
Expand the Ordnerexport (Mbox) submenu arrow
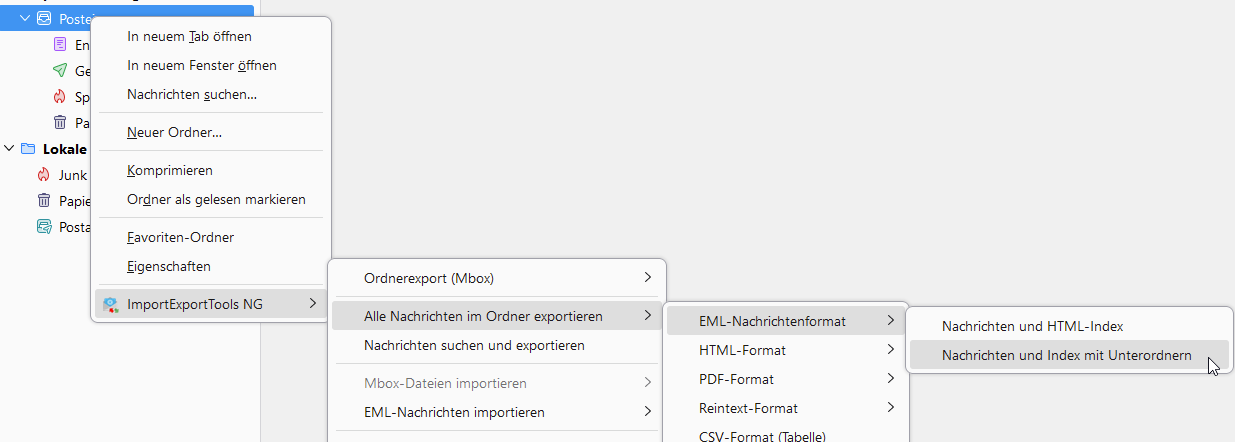[x=647, y=277]
